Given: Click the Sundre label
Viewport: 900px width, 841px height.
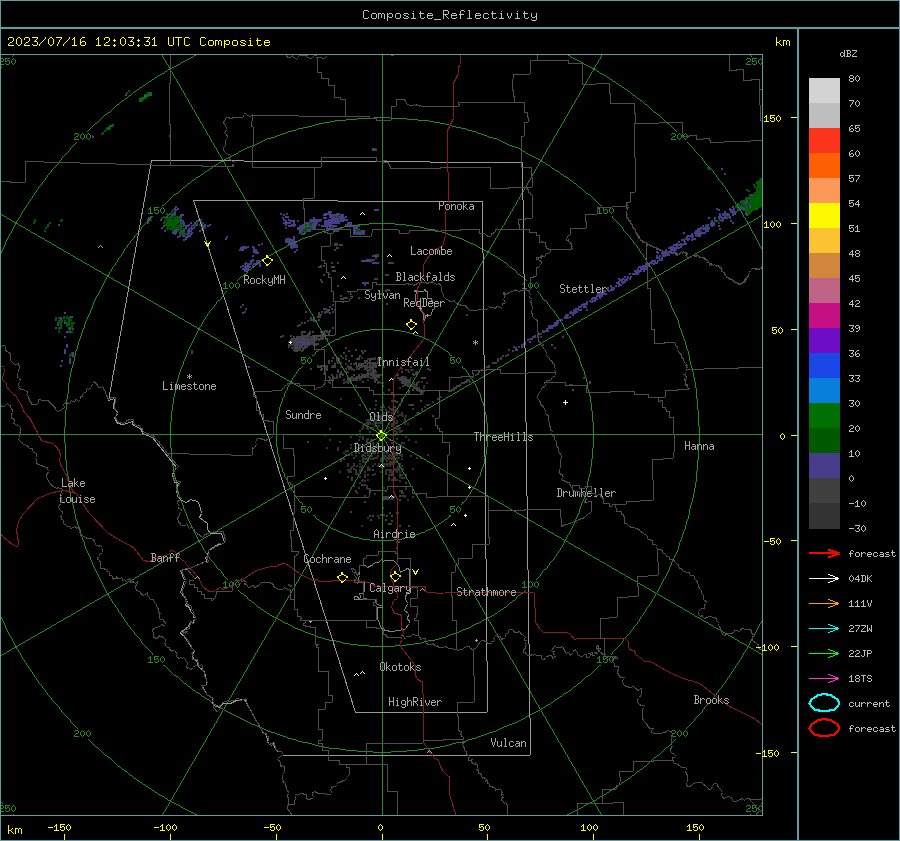Looking at the screenshot, I should click(303, 414).
